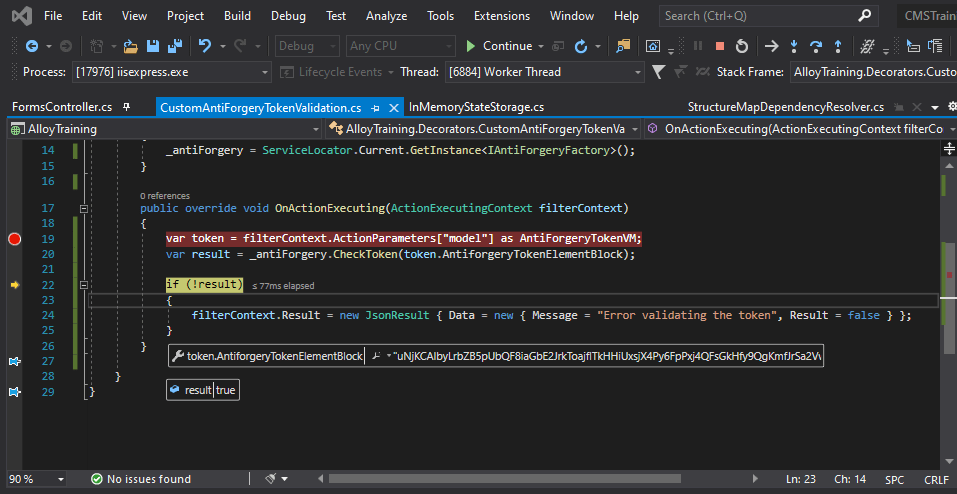Save the current file with the disk icon

153,46
